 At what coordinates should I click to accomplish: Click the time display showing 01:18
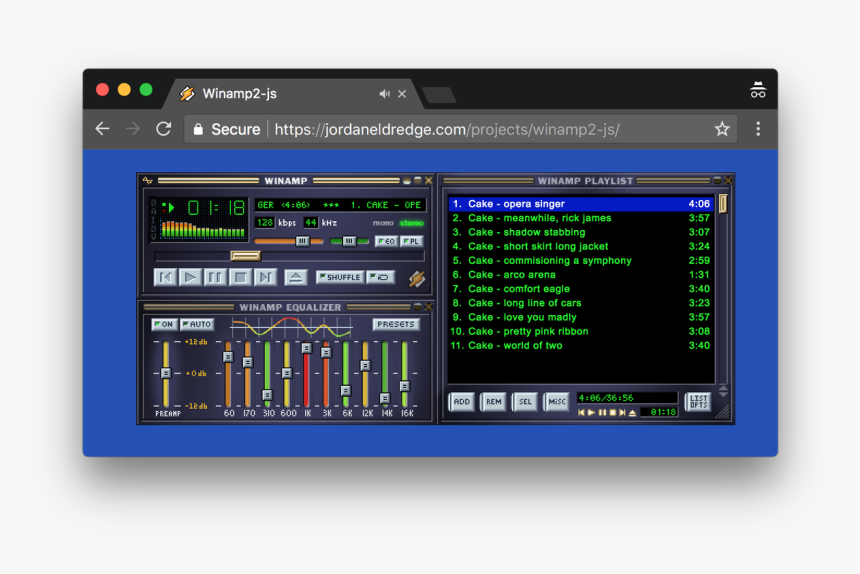(216, 208)
